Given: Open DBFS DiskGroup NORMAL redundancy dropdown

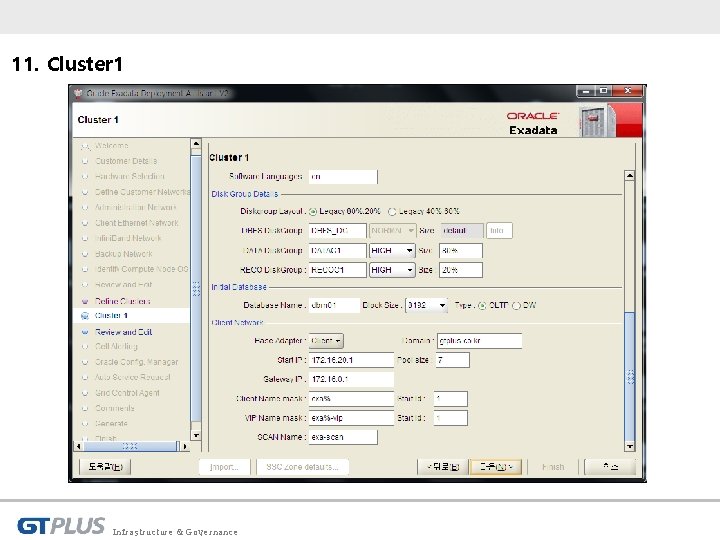Looking at the screenshot, I should coord(392,231).
